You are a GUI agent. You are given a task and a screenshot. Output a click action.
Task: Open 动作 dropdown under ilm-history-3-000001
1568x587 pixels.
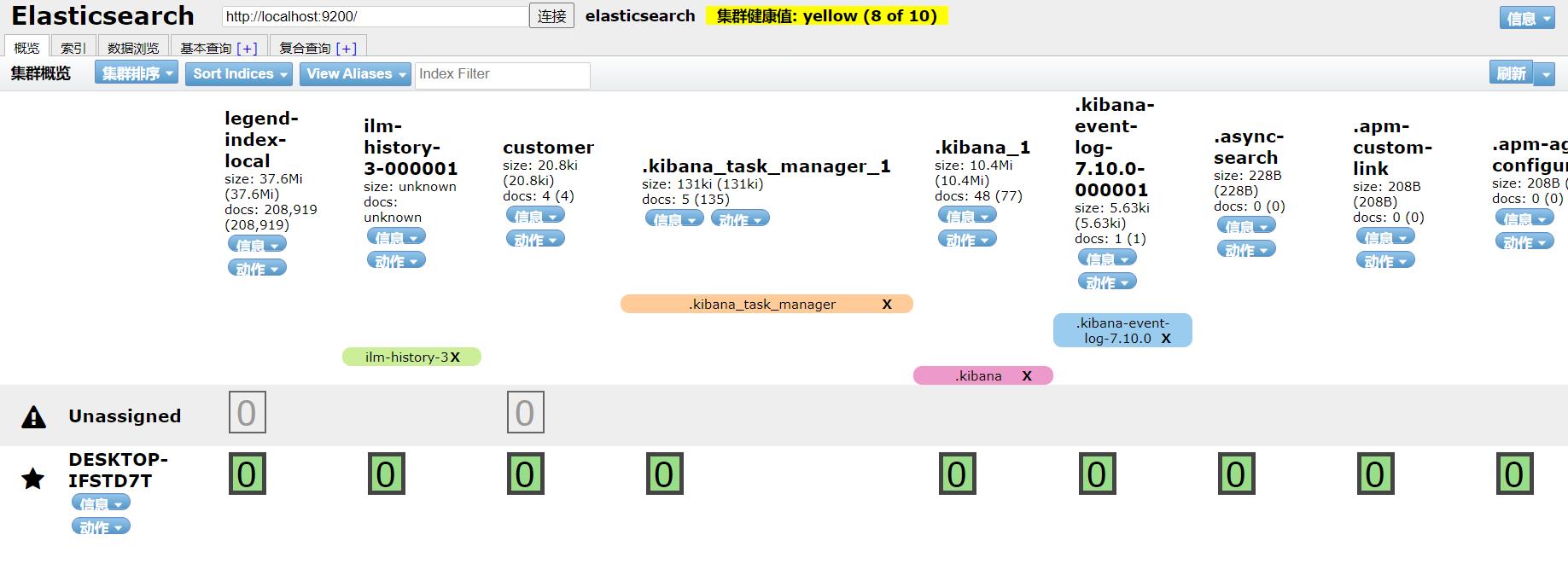(x=396, y=261)
